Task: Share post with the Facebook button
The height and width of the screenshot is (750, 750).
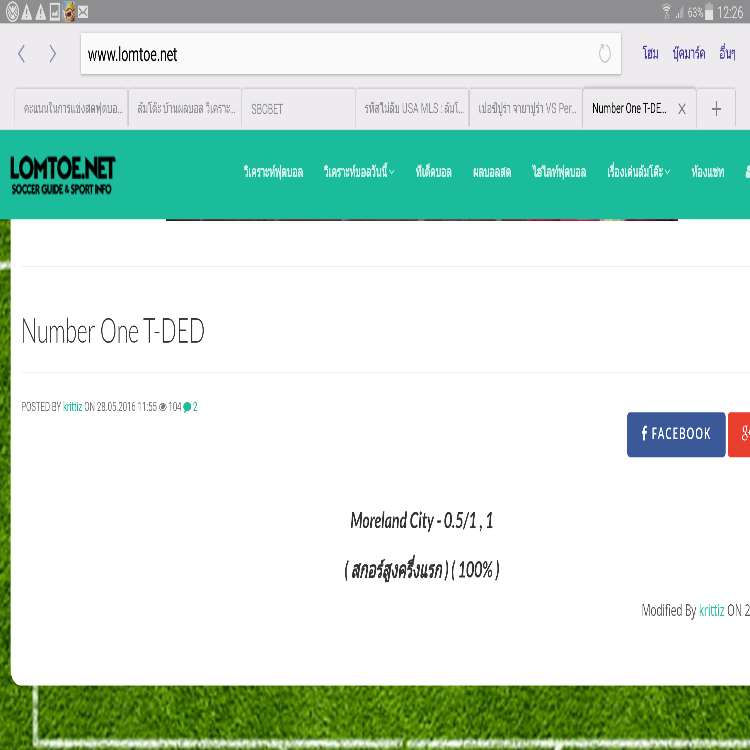Action: point(676,434)
